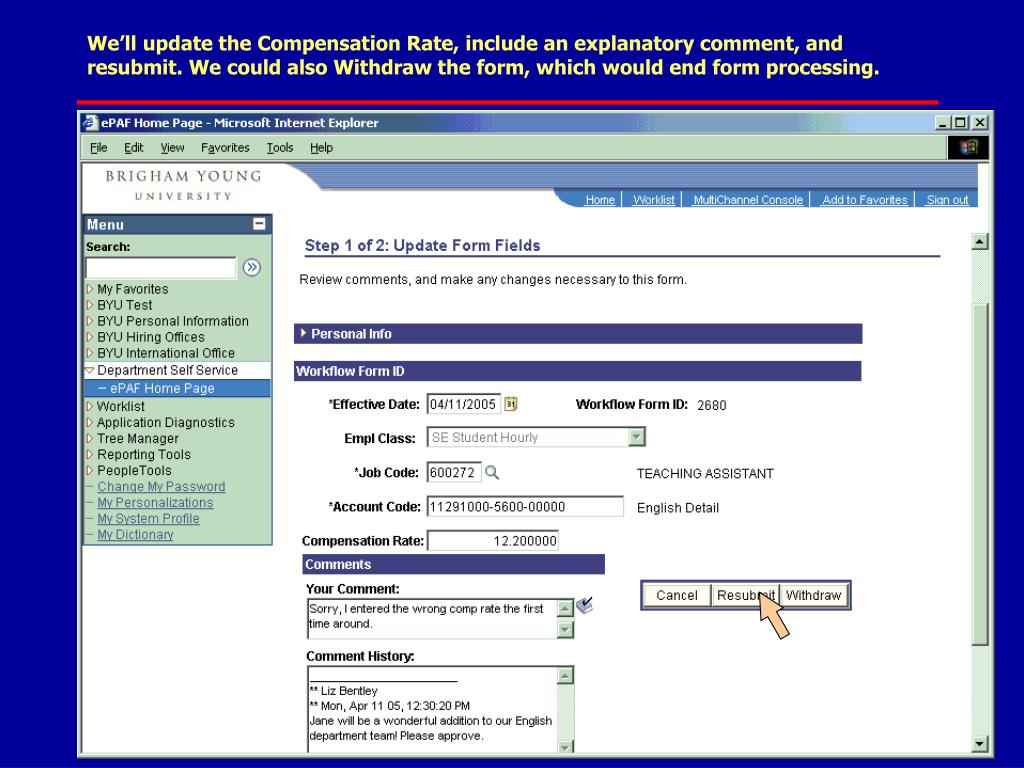
Task: Click the spell check icon beside comment
Action: 585,605
